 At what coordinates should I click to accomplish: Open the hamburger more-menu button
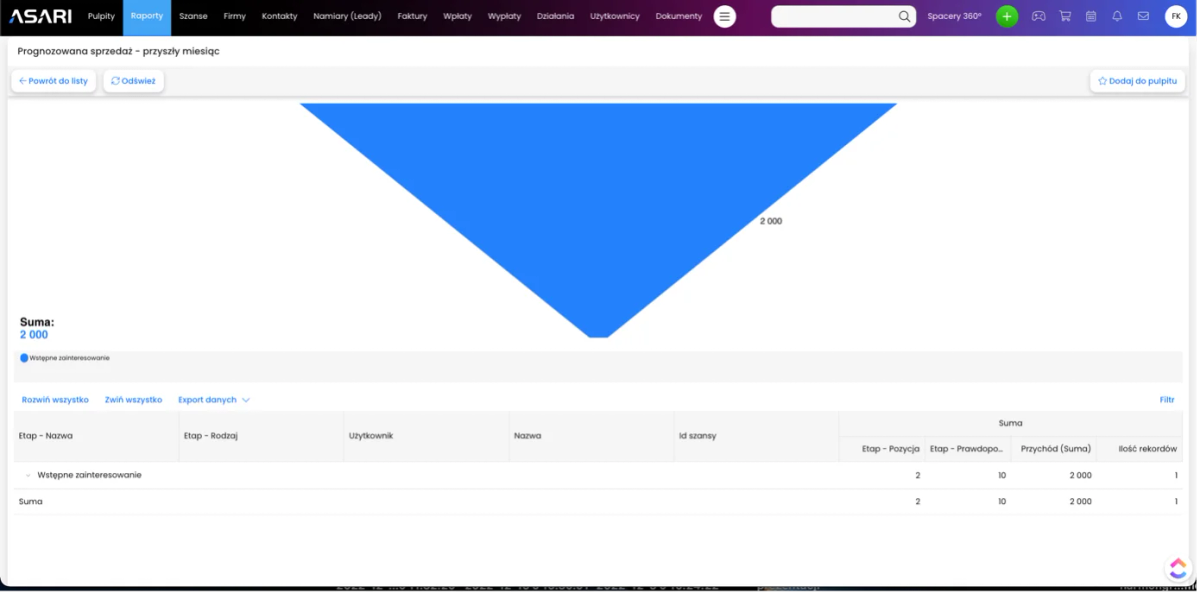(725, 16)
